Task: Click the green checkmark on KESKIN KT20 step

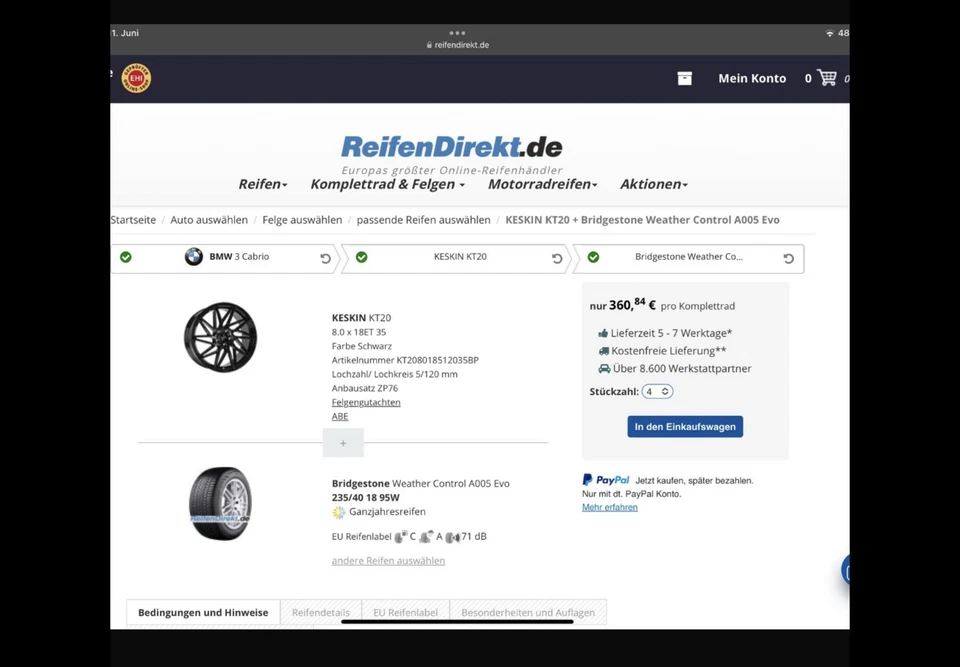Action: click(x=361, y=257)
